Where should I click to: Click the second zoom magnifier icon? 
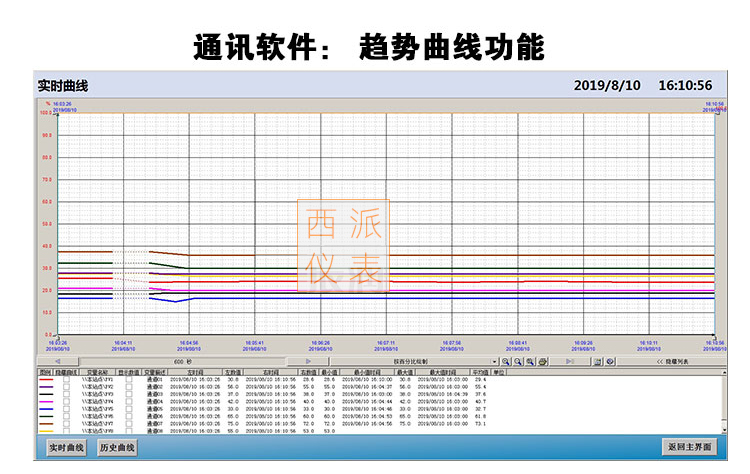[518, 361]
